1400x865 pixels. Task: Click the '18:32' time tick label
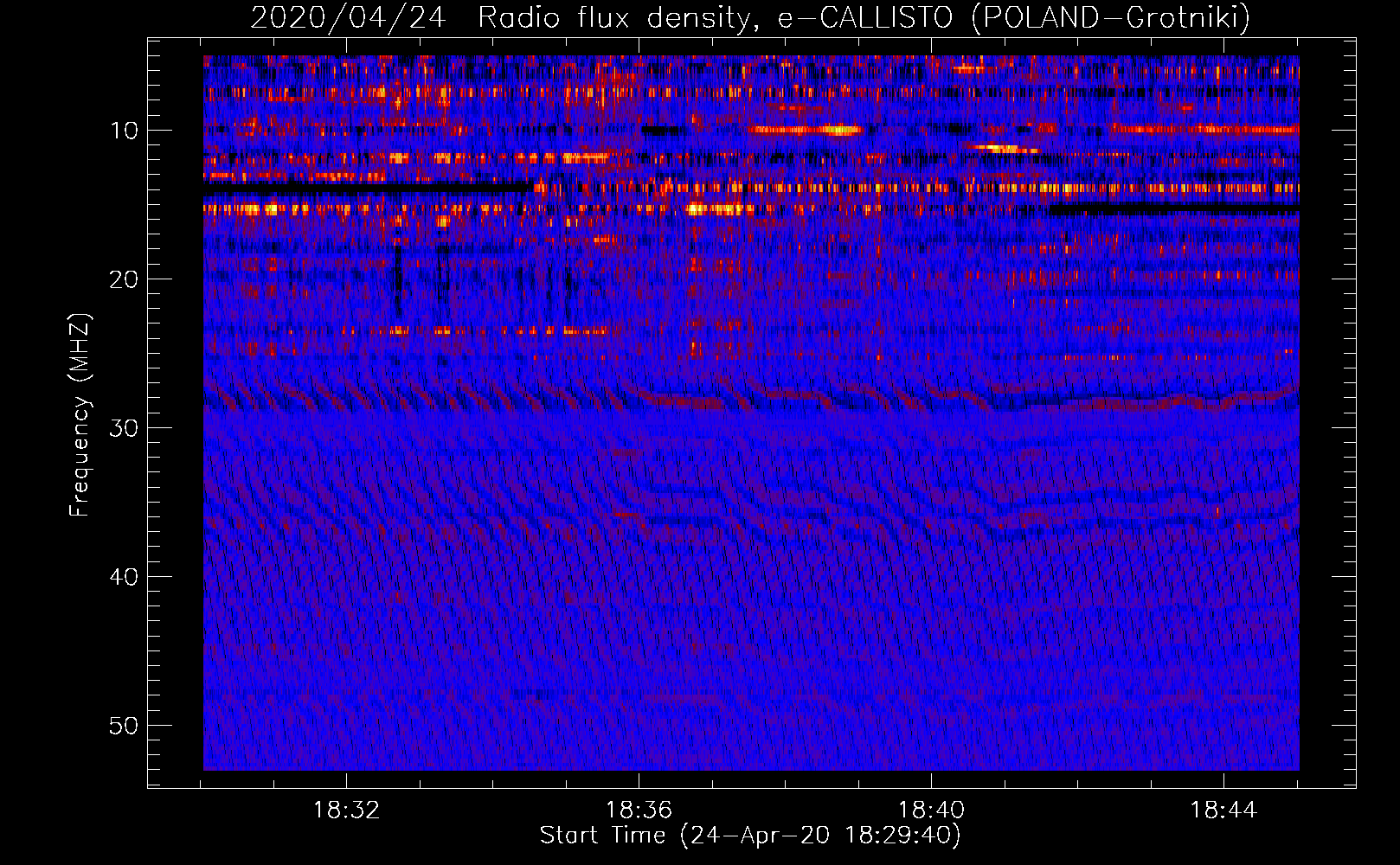[x=346, y=810]
